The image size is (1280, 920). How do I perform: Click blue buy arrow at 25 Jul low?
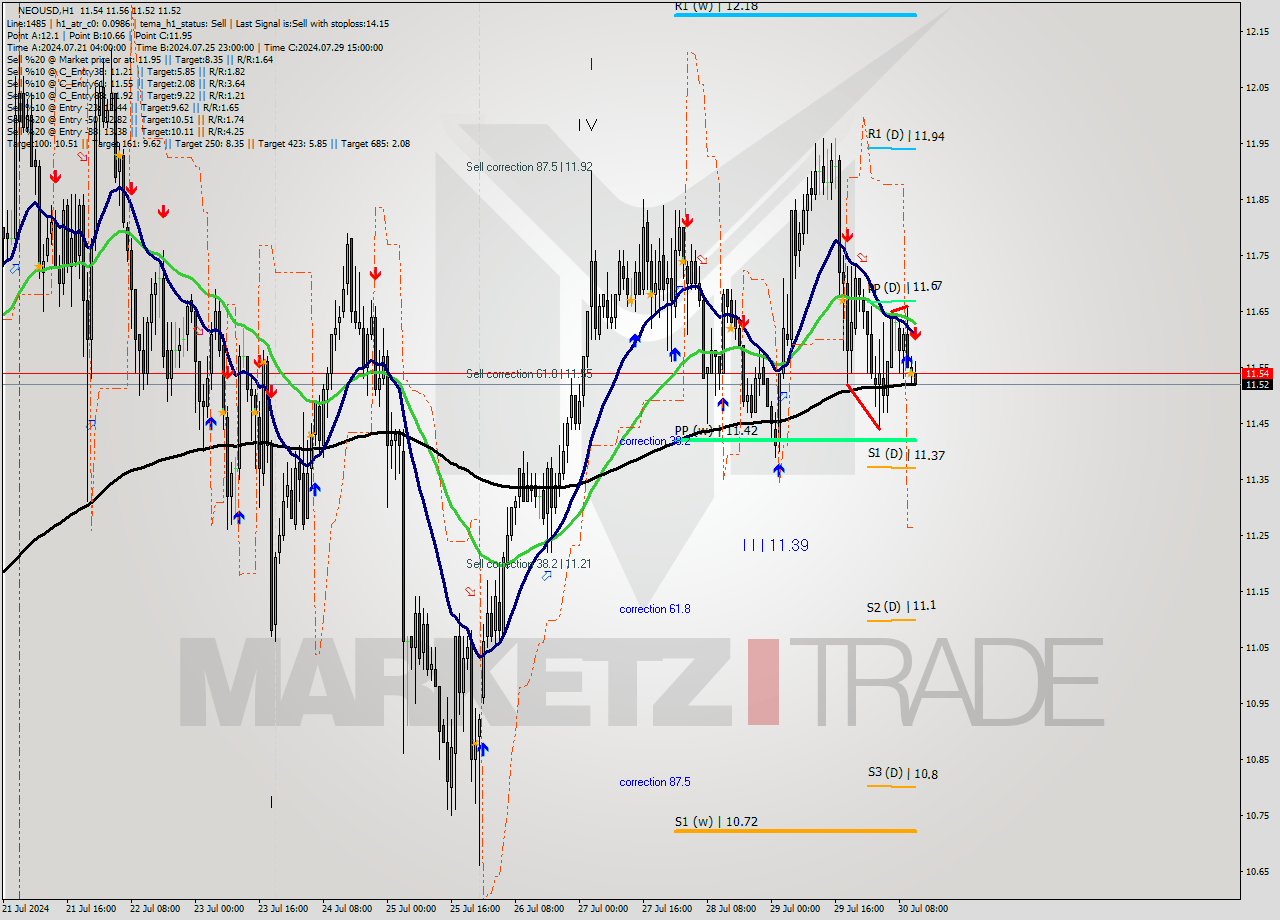pos(483,748)
